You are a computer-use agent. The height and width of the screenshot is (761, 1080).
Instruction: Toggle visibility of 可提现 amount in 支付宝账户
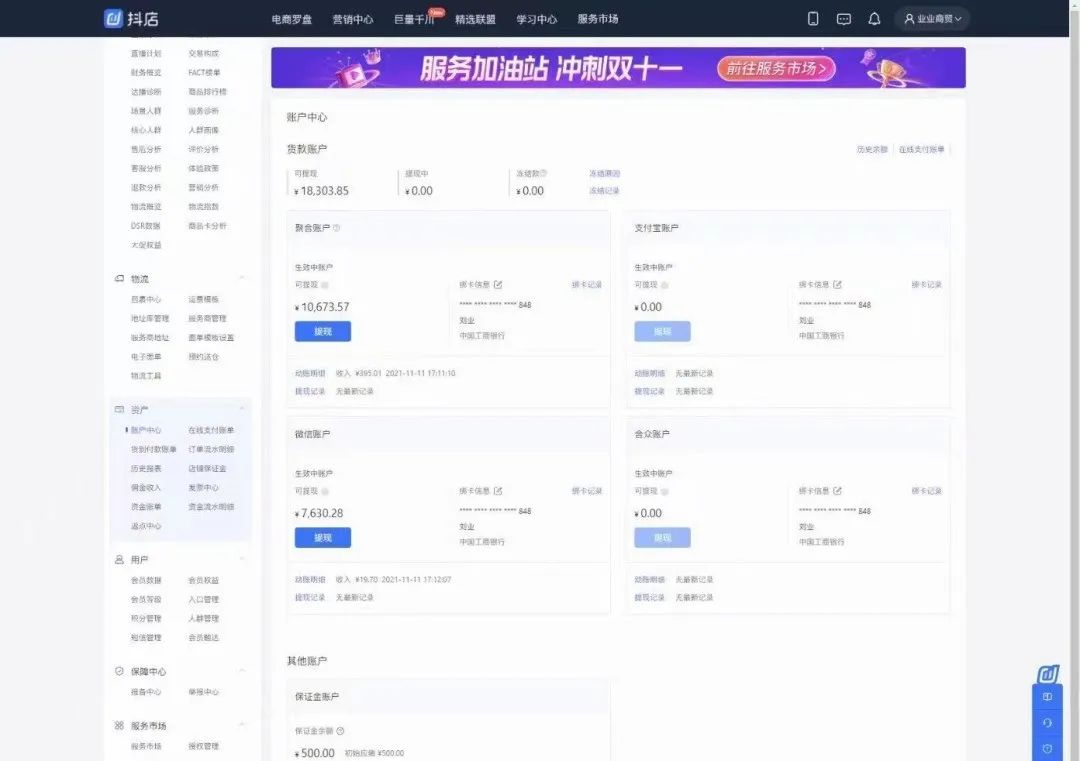(x=664, y=285)
